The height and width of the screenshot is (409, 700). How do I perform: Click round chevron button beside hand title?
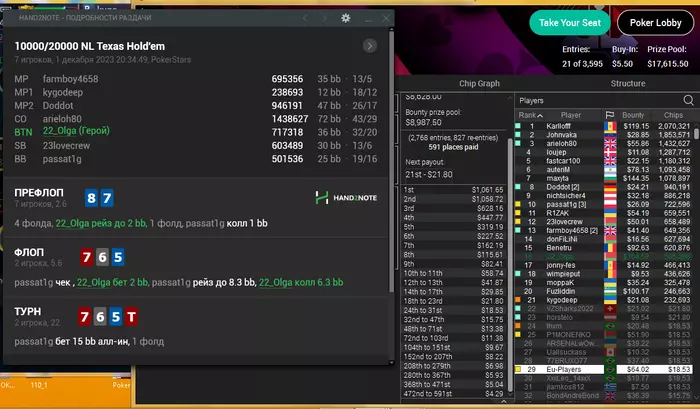[x=370, y=46]
